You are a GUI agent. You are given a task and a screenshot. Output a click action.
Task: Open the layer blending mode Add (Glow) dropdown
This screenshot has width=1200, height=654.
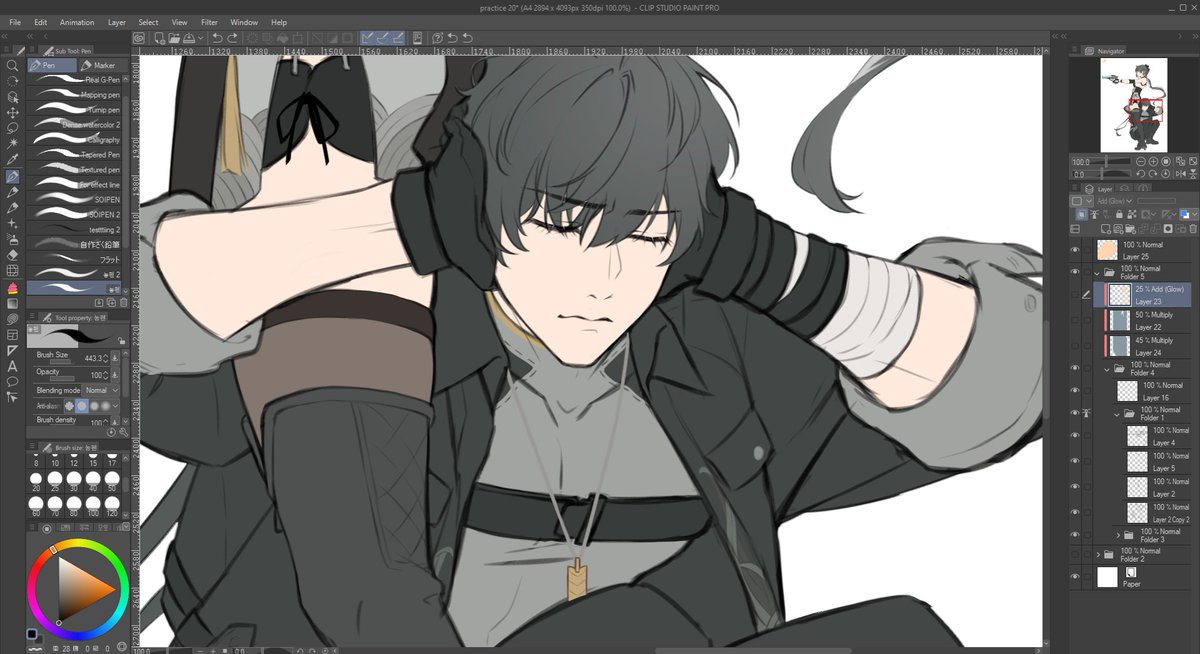pos(1114,201)
